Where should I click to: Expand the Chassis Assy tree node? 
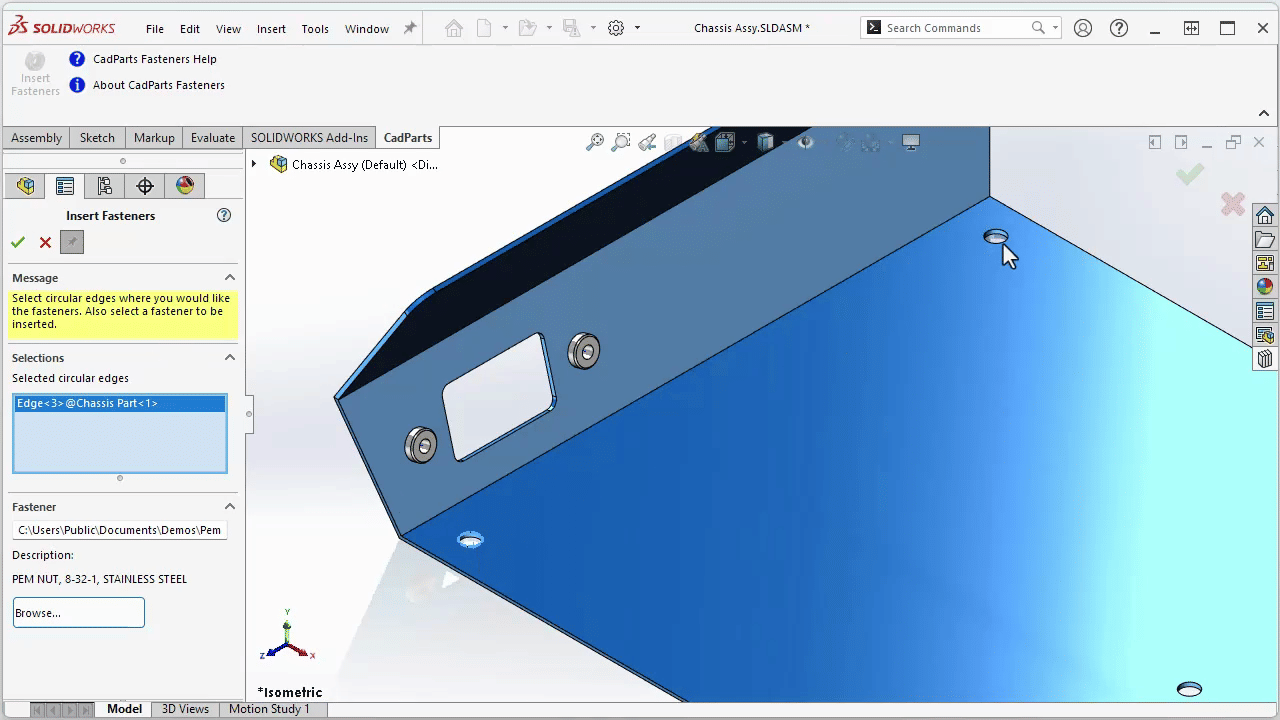(254, 164)
